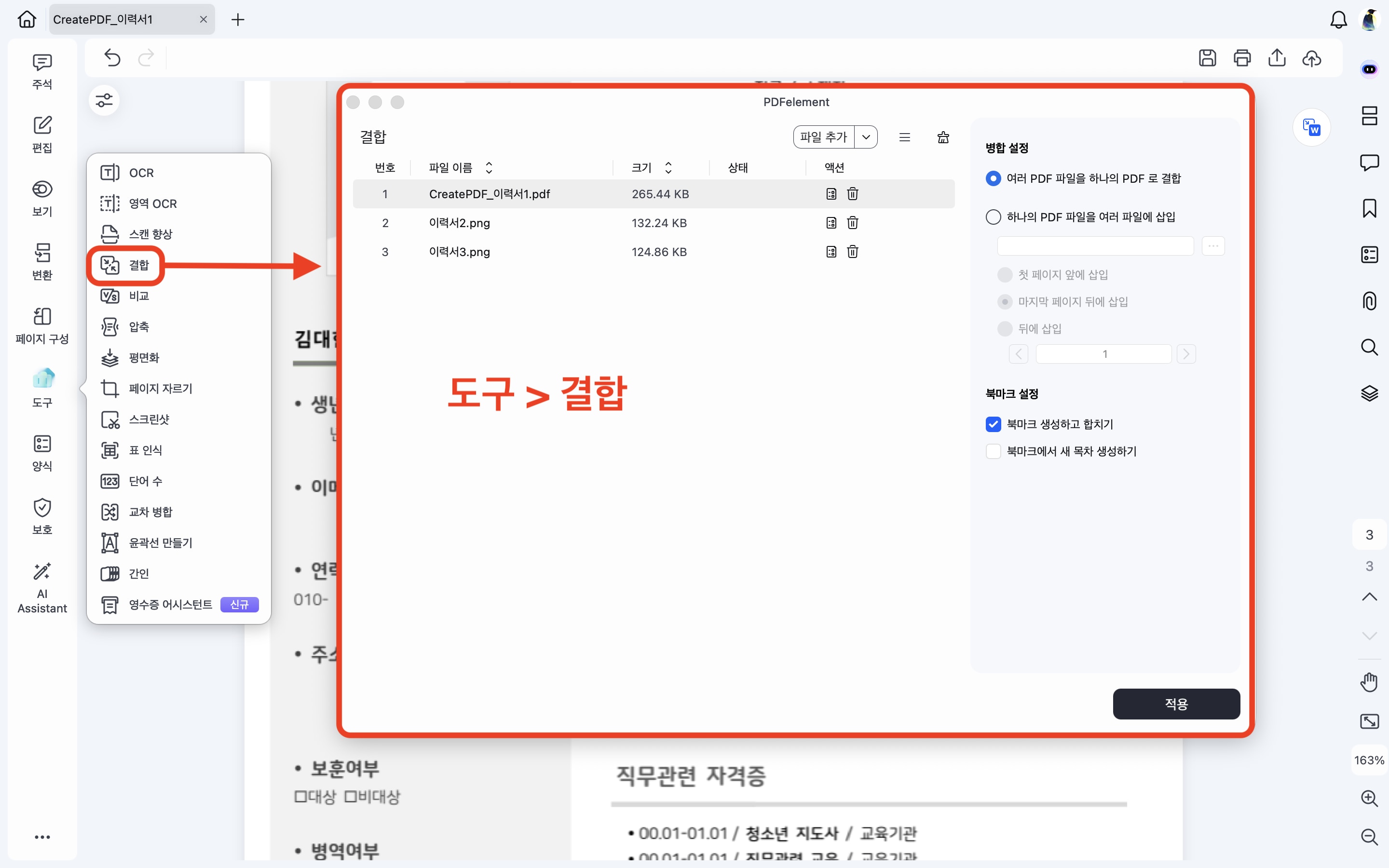
Task: Select the CreatePDF_이력서1.pdf row in the list
Action: coord(489,194)
